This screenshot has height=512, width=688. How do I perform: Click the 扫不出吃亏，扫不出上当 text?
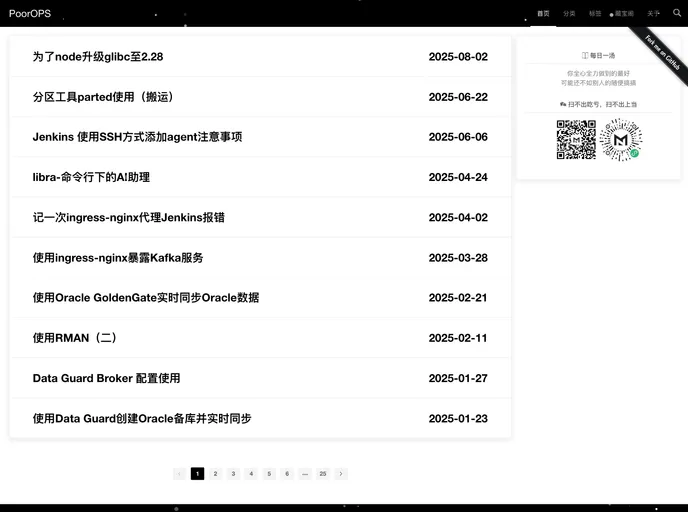602,104
